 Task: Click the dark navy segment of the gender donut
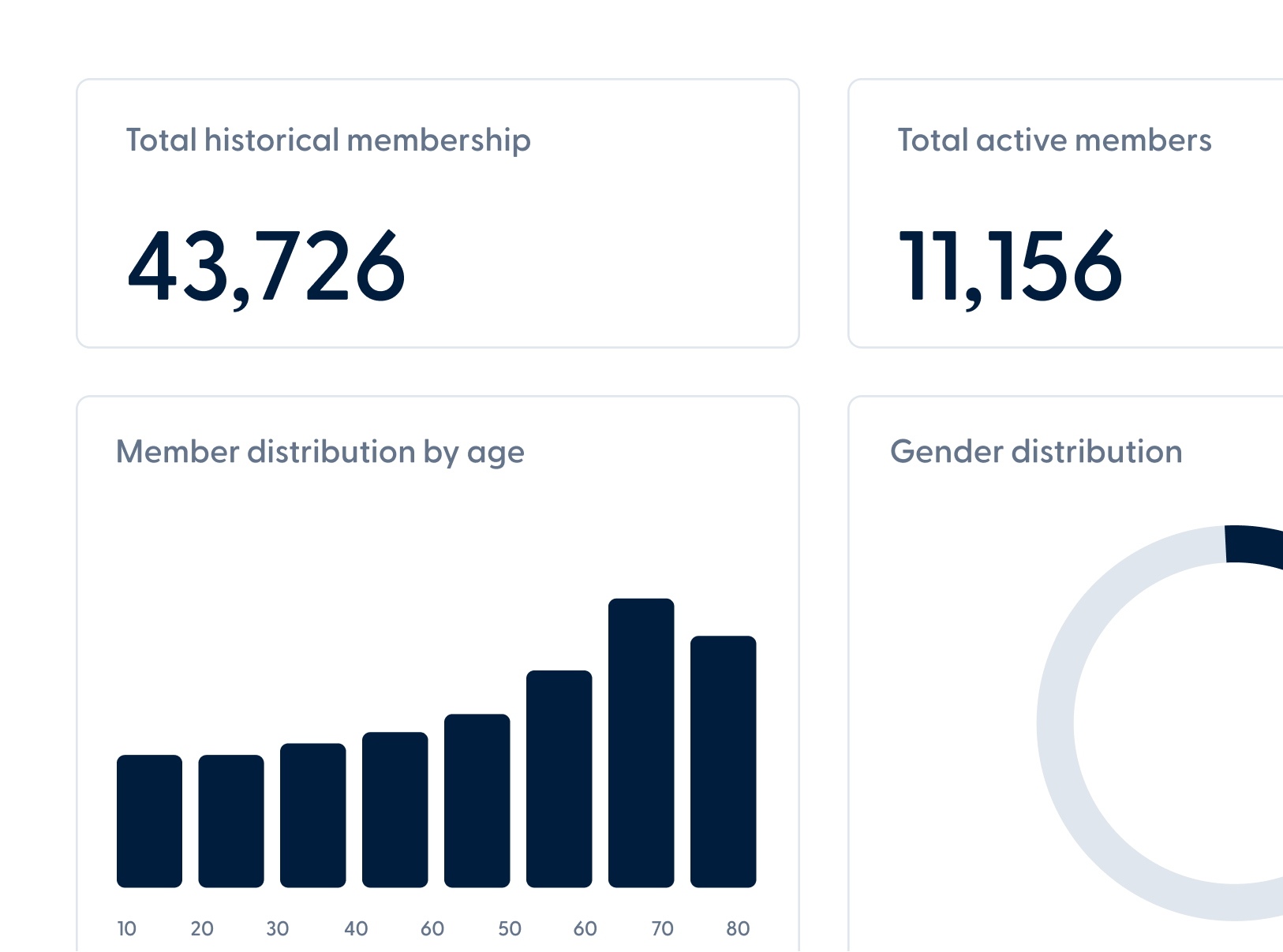click(x=1255, y=545)
